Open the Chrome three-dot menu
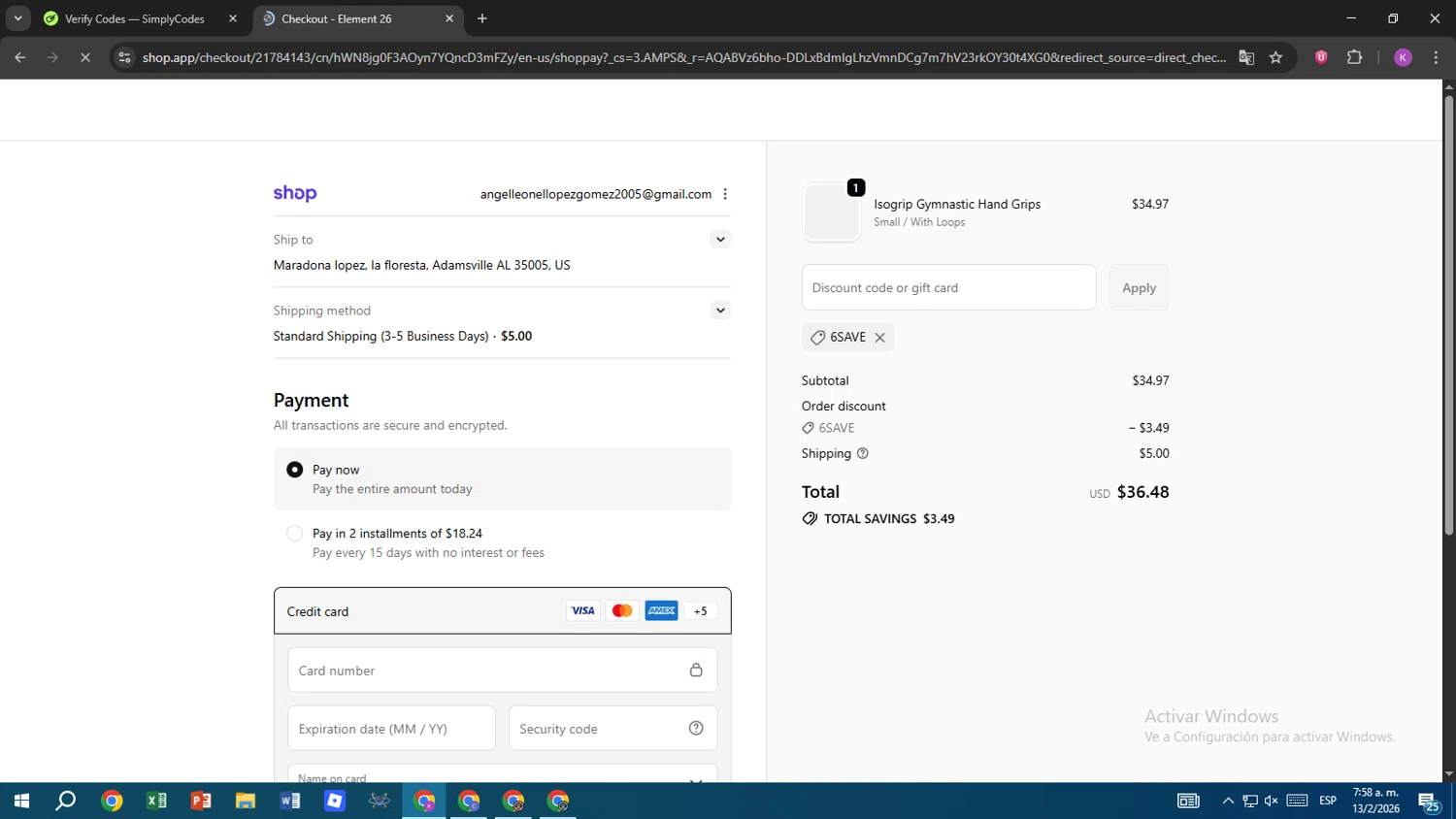Screen dimensions: 1456x819 coord(1436,57)
